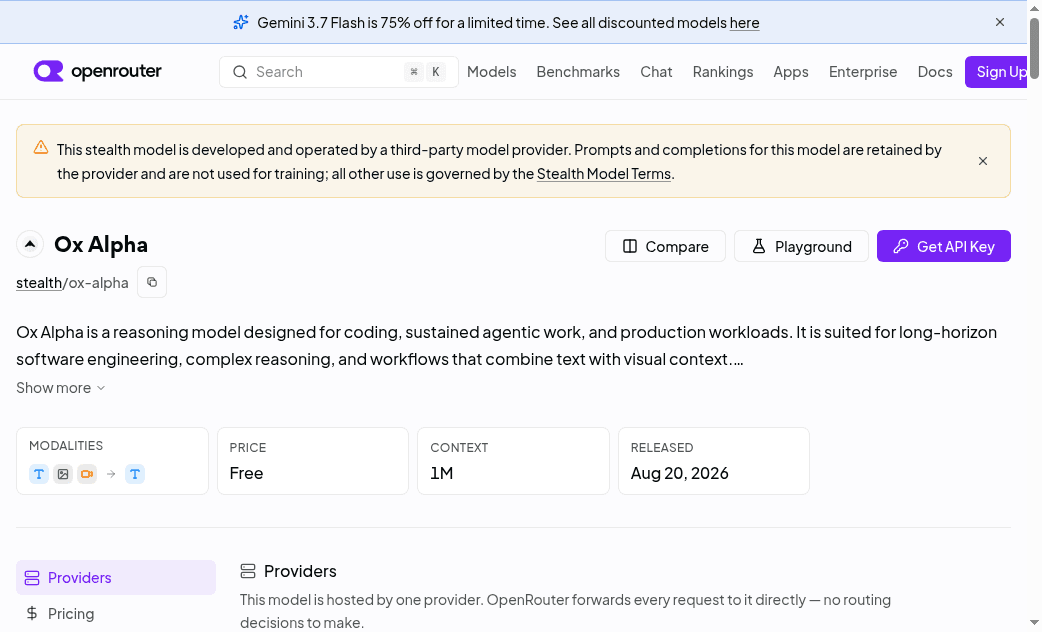Click the '1M' context value
Screen dimensions: 1042x632
pyautogui.click(x=442, y=473)
